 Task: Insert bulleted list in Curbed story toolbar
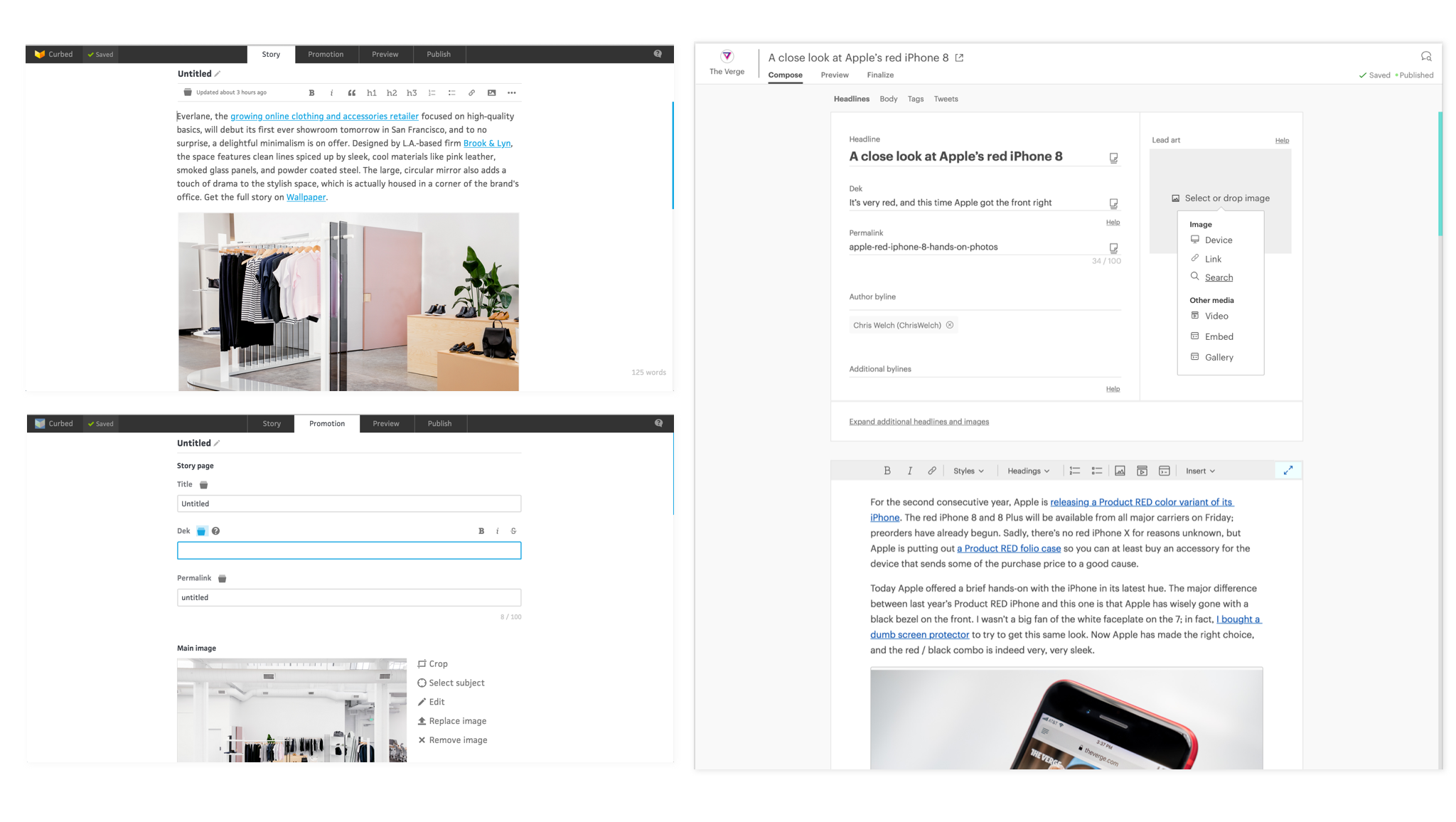(451, 92)
